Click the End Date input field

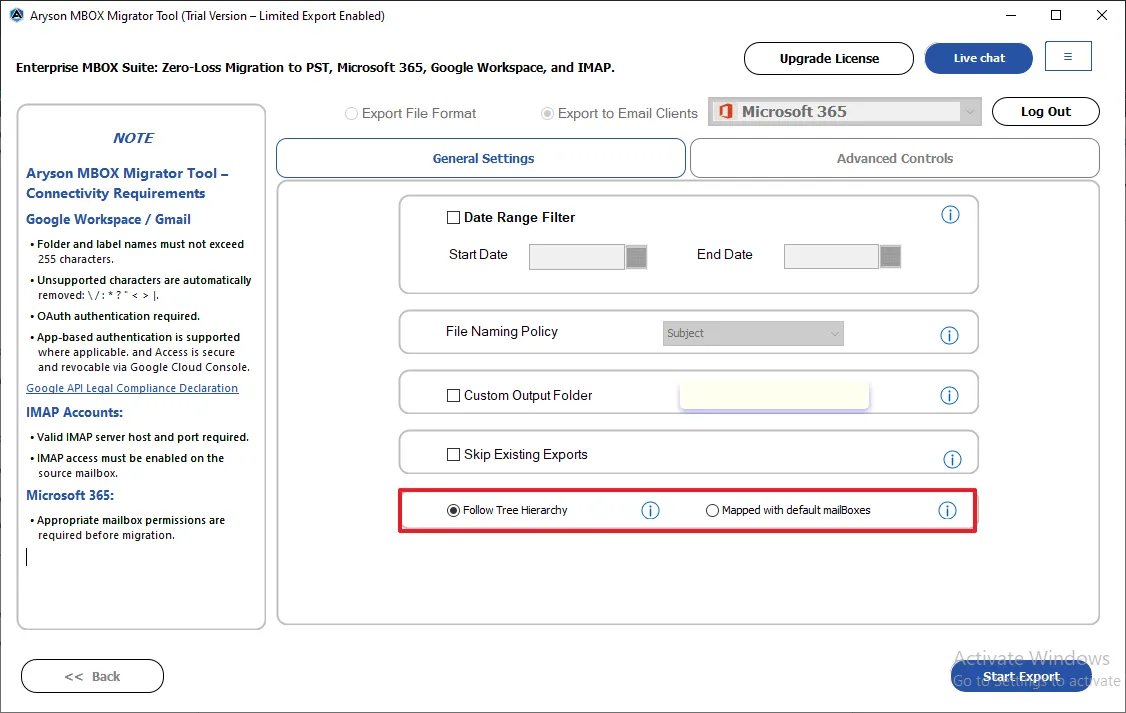(831, 257)
